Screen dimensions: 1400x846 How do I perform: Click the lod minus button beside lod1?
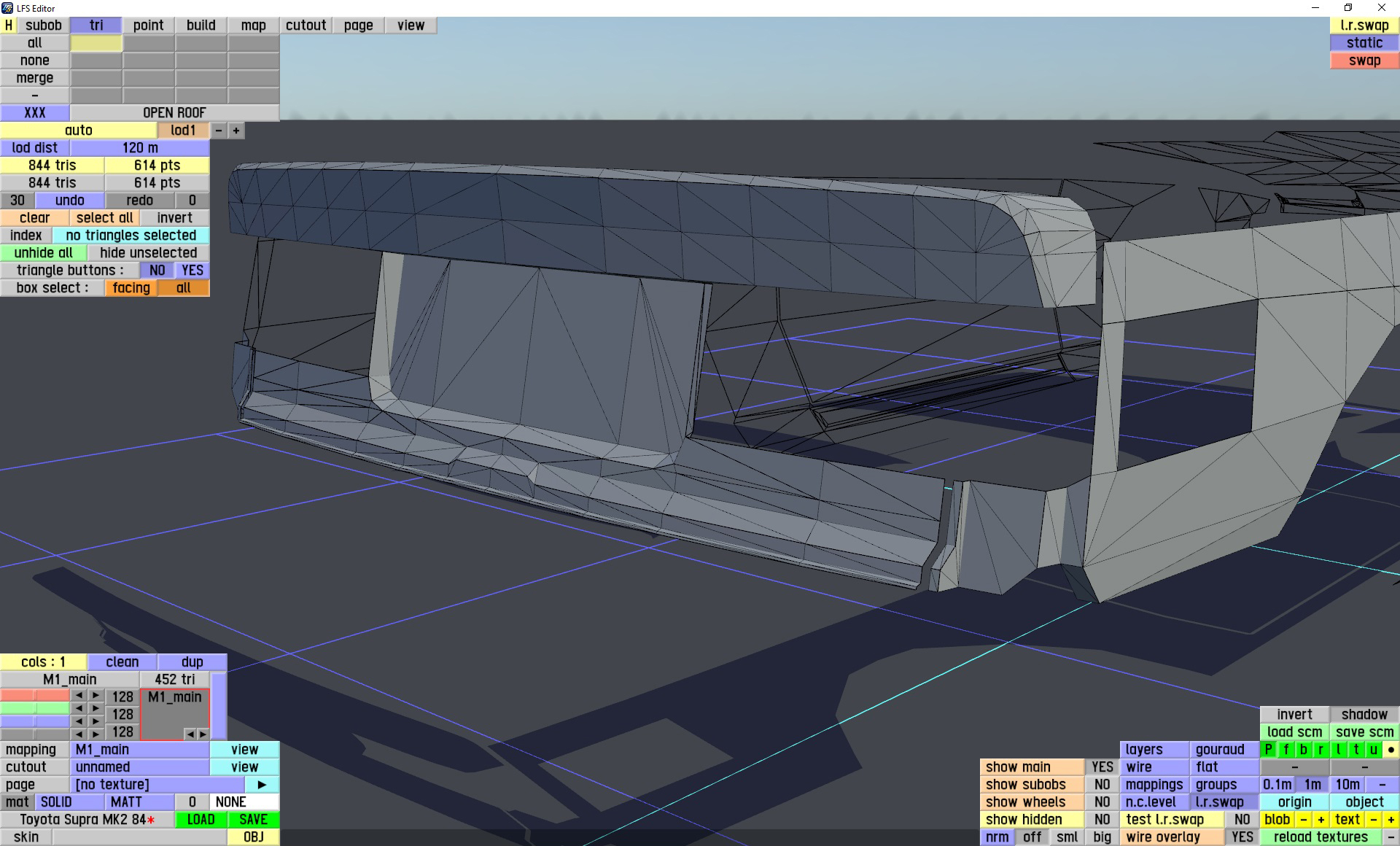(219, 131)
